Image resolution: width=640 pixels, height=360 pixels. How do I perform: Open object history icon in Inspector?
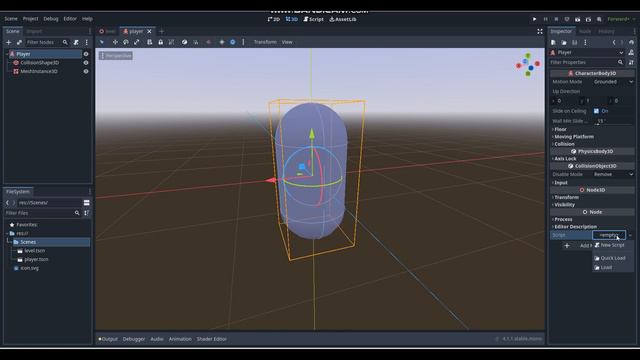pos(631,42)
